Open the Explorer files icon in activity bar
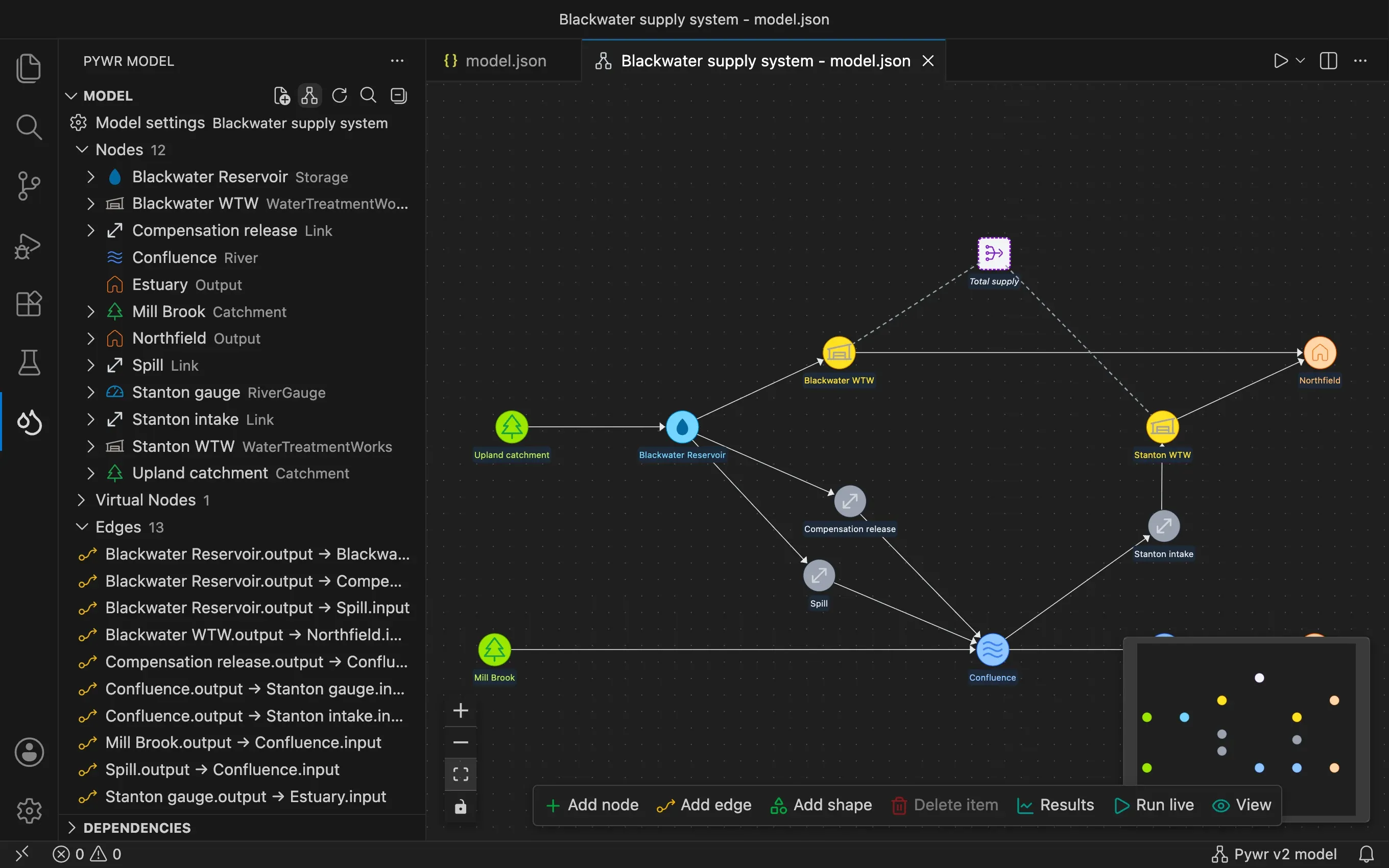The width and height of the screenshot is (1389, 868). point(29,68)
